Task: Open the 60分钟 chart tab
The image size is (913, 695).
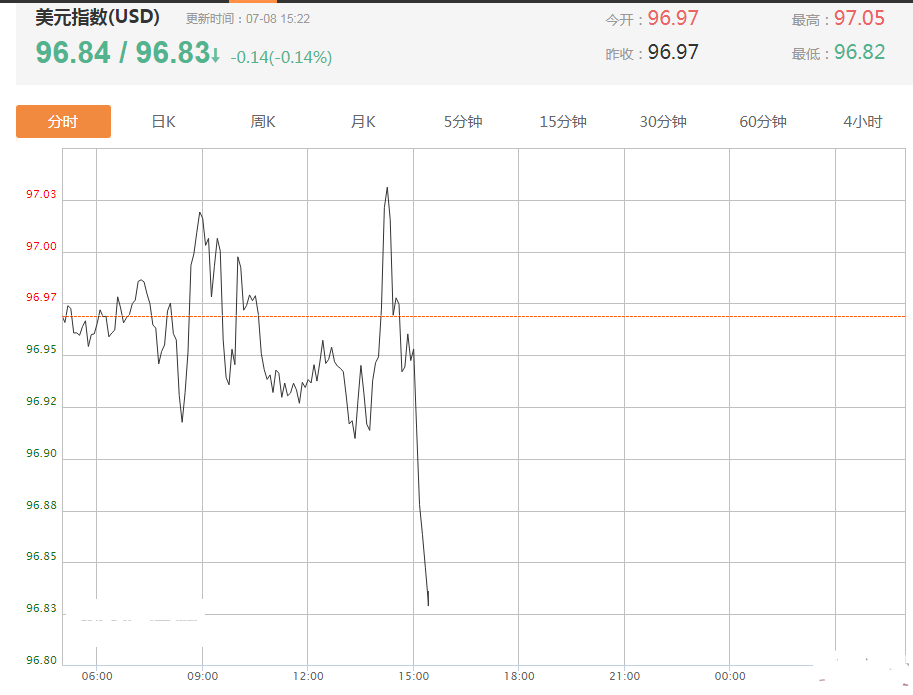Action: click(763, 122)
